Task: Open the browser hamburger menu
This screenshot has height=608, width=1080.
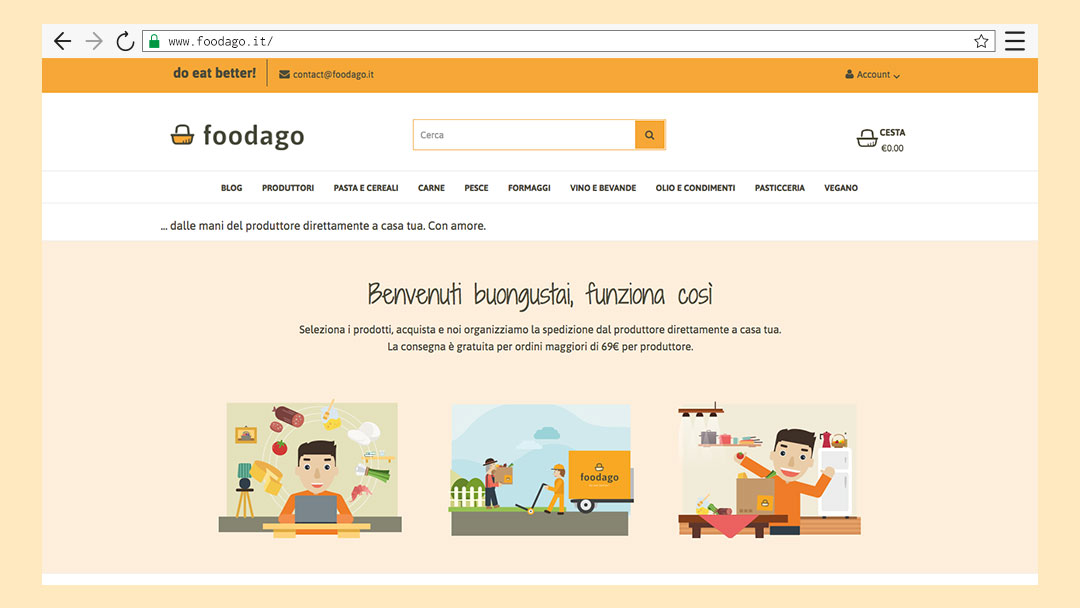Action: 1015,41
